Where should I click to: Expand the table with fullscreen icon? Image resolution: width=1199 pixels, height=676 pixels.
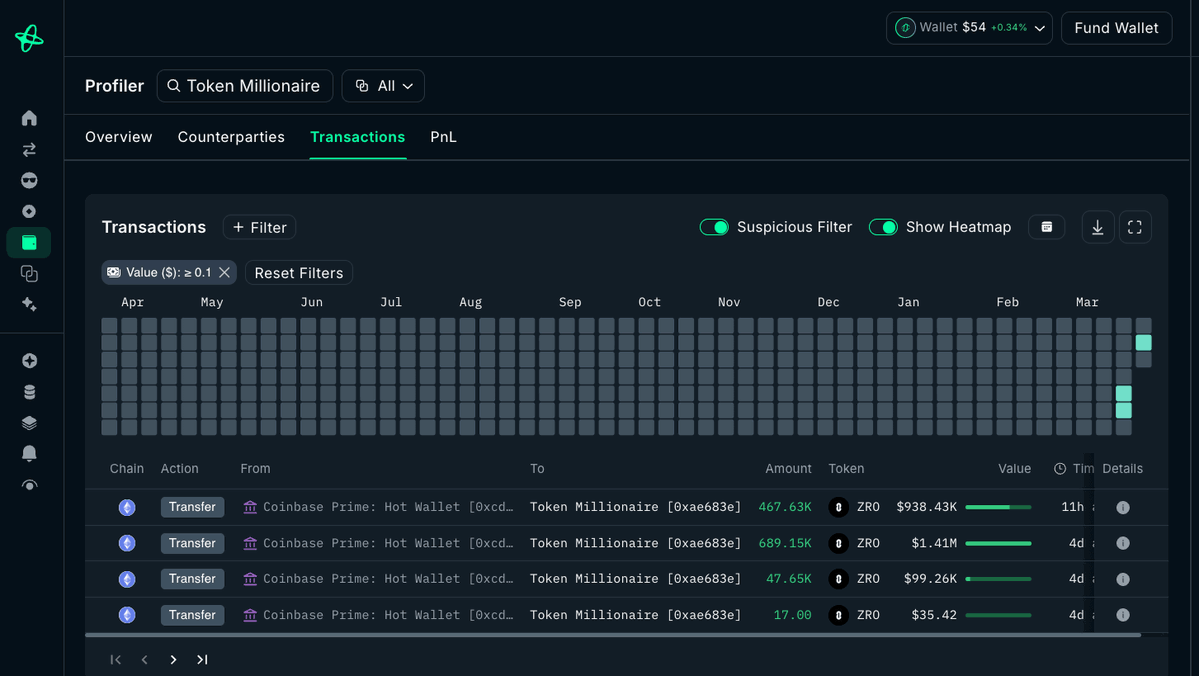click(x=1135, y=227)
